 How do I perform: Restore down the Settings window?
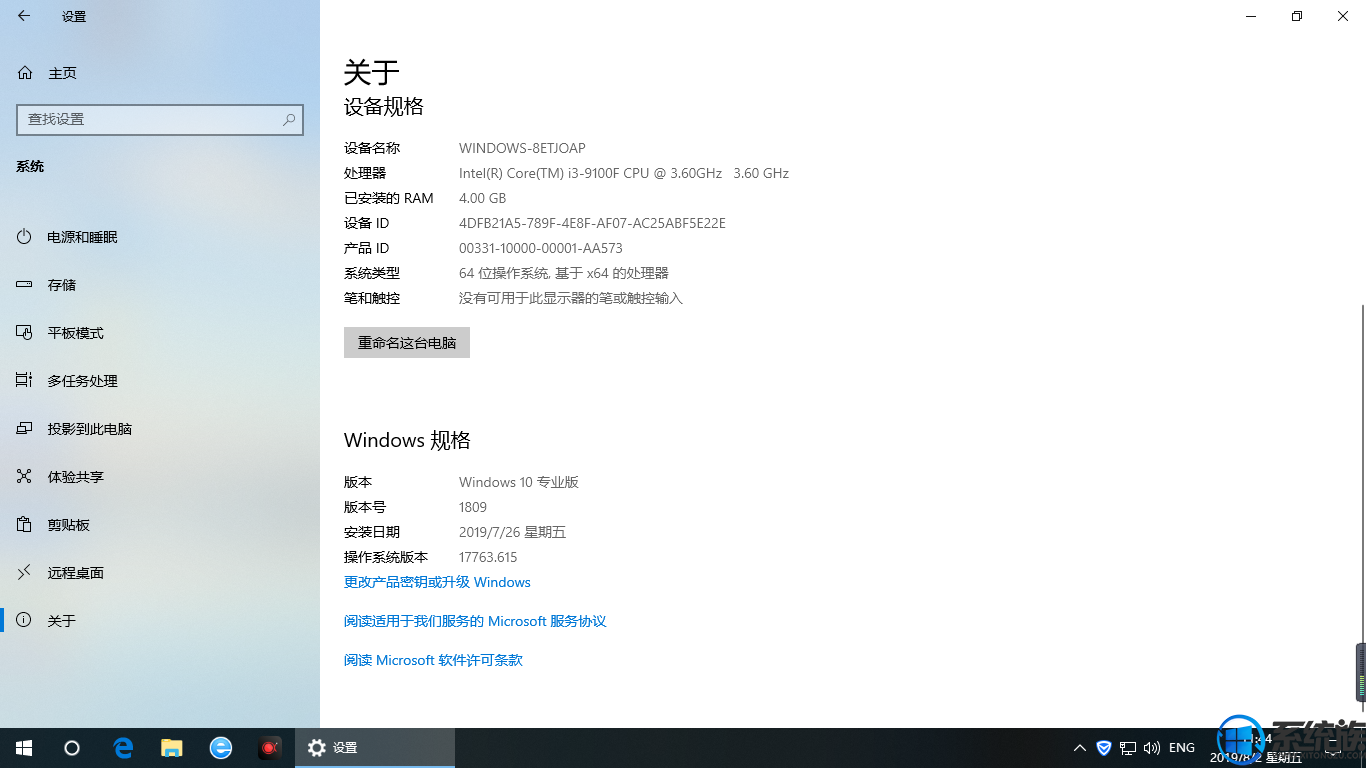coord(1297,16)
